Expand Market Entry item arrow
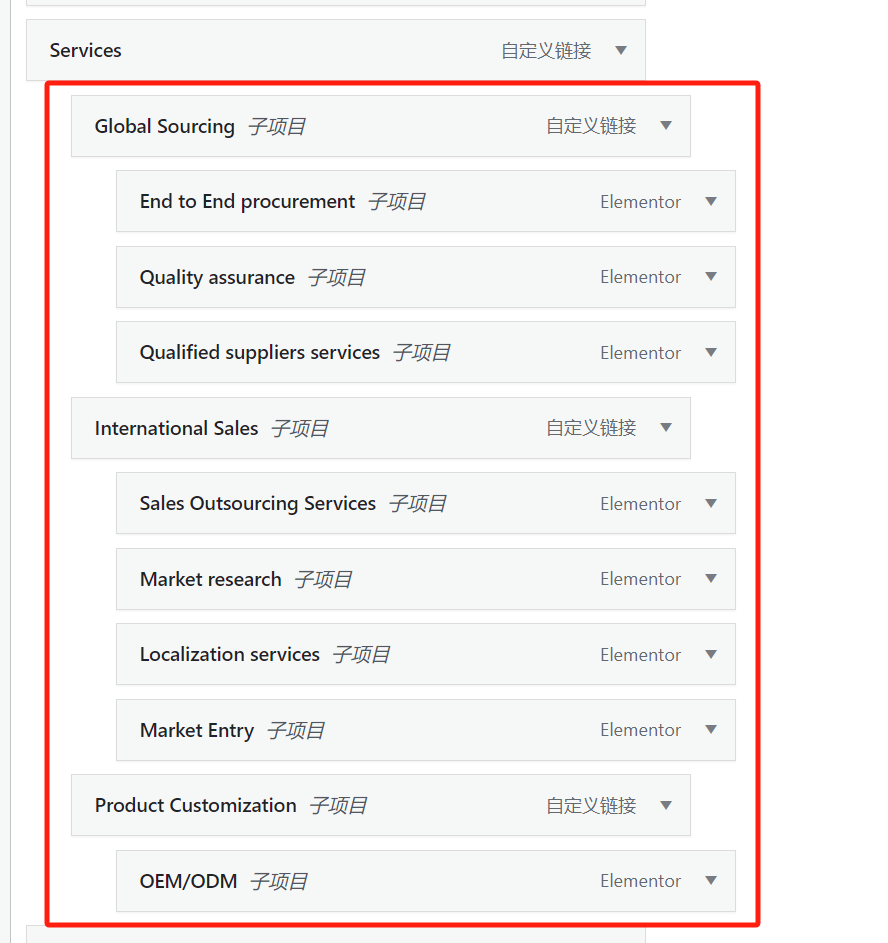The height and width of the screenshot is (943, 888). pos(711,730)
